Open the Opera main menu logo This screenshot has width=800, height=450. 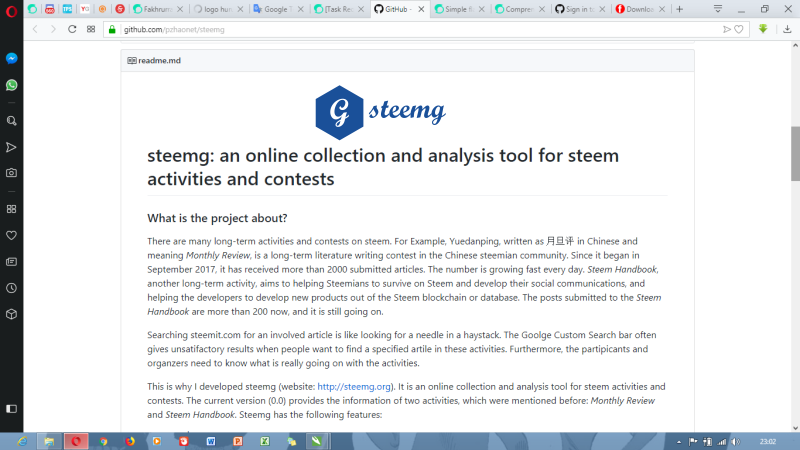click(11, 10)
